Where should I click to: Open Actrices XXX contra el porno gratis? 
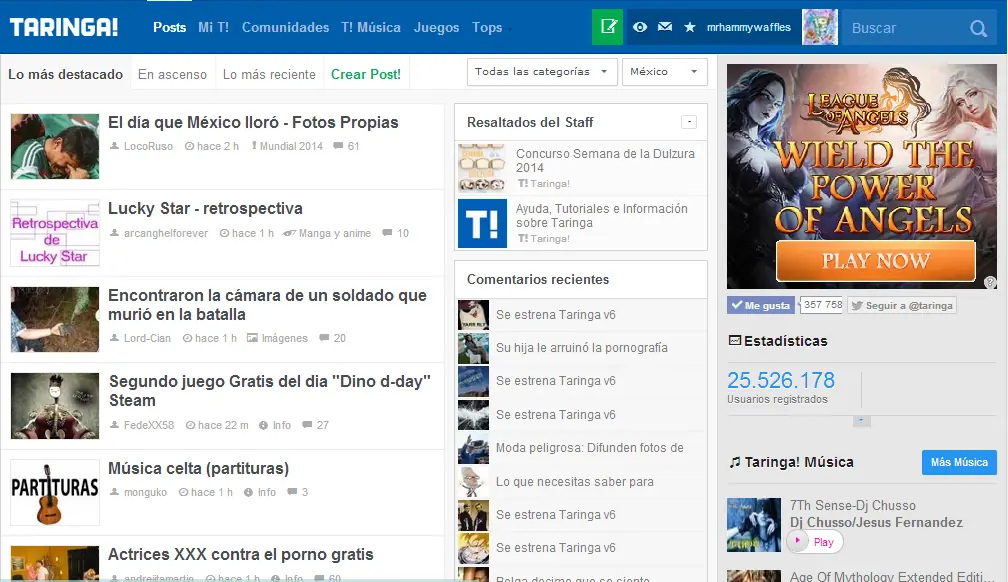pyautogui.click(x=240, y=554)
